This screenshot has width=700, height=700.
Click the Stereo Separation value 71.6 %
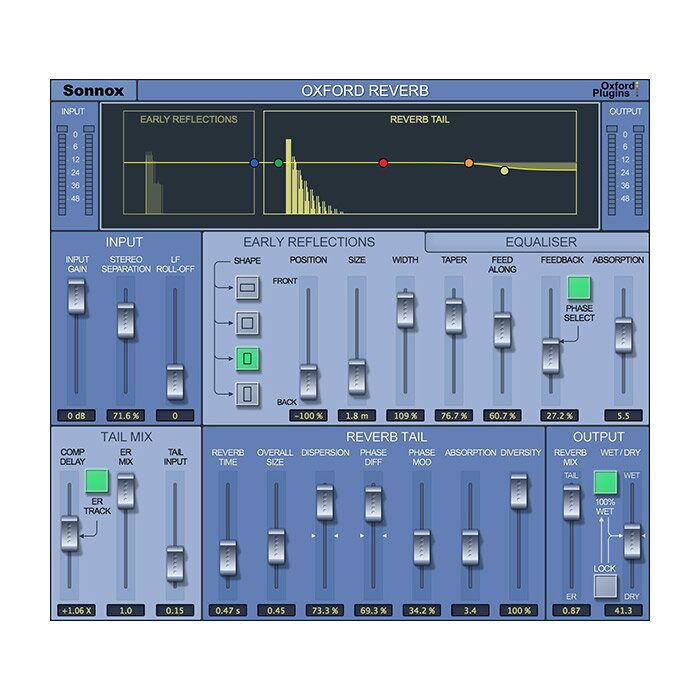[x=125, y=414]
